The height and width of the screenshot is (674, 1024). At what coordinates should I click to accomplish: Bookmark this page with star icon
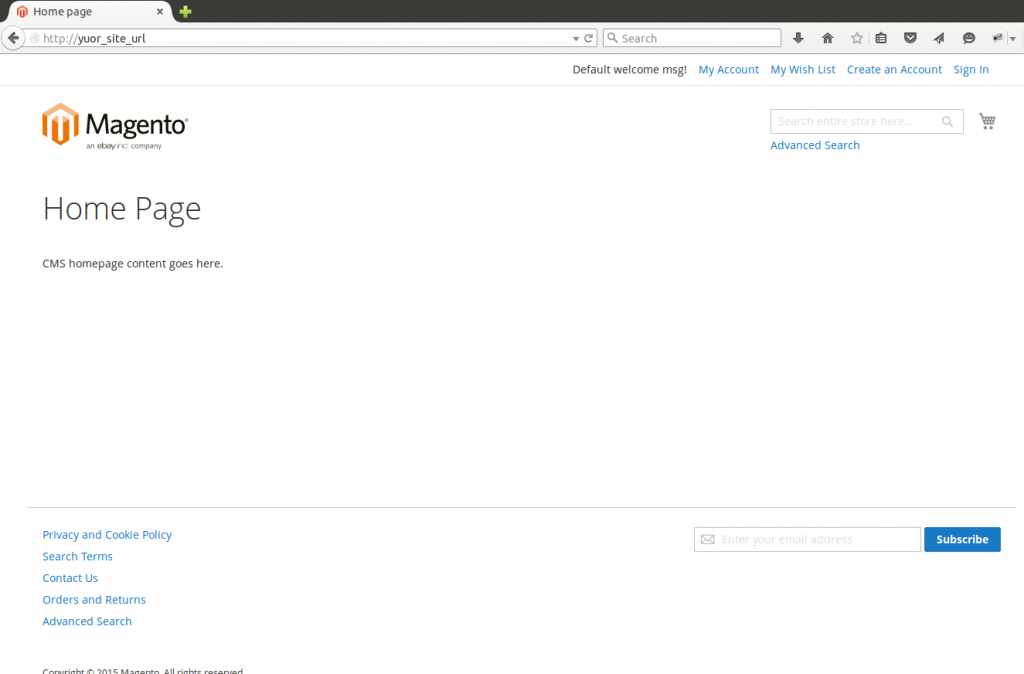pyautogui.click(x=856, y=38)
